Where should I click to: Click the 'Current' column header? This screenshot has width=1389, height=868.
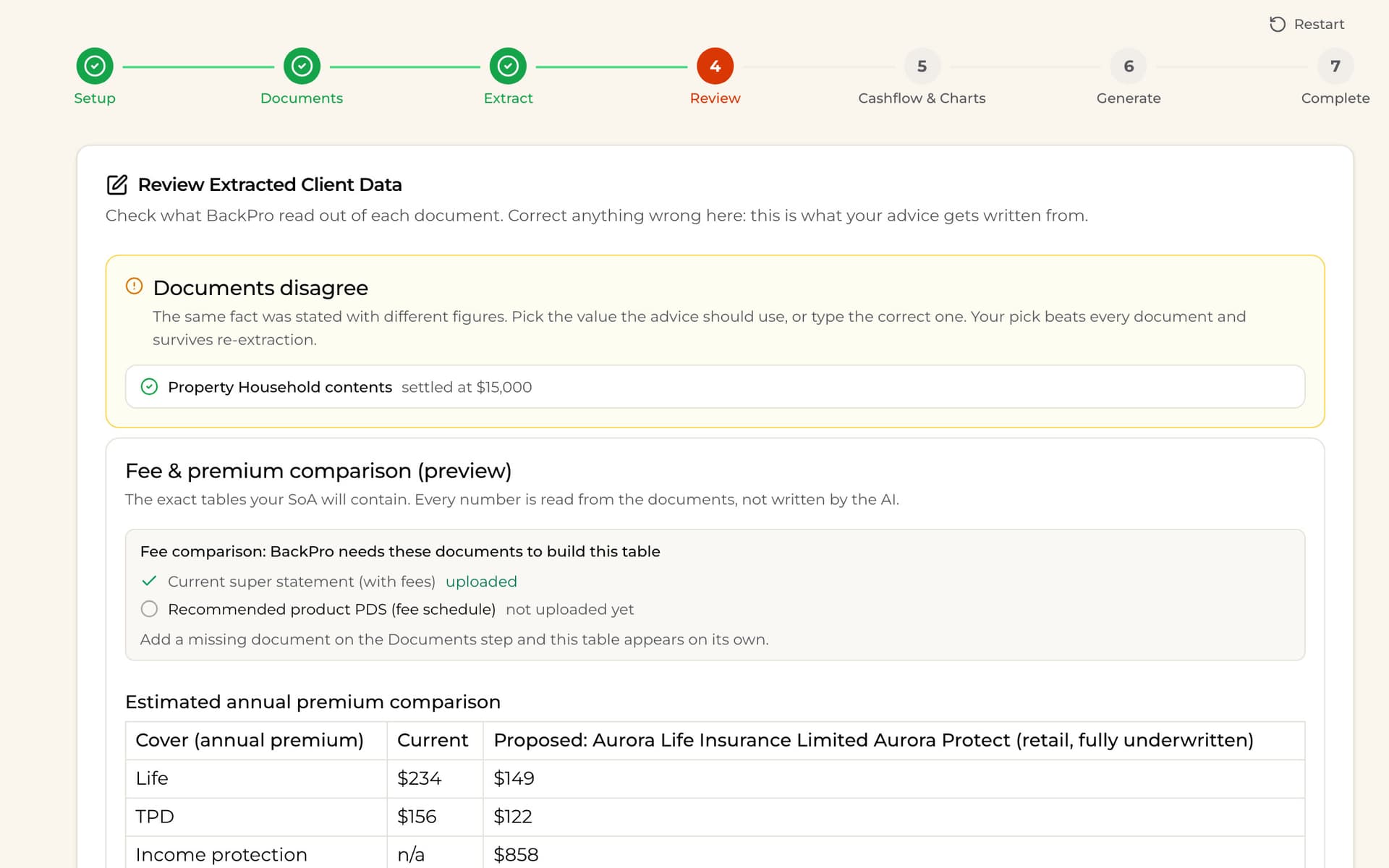pos(435,740)
